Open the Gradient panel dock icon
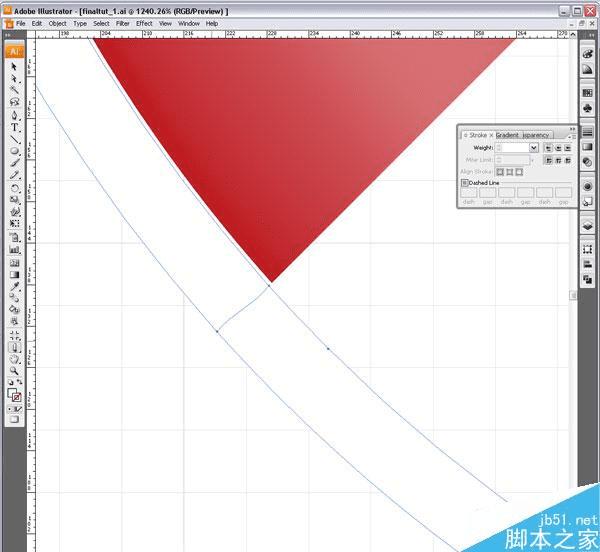Image resolution: width=600 pixels, height=552 pixels. pos(587,147)
